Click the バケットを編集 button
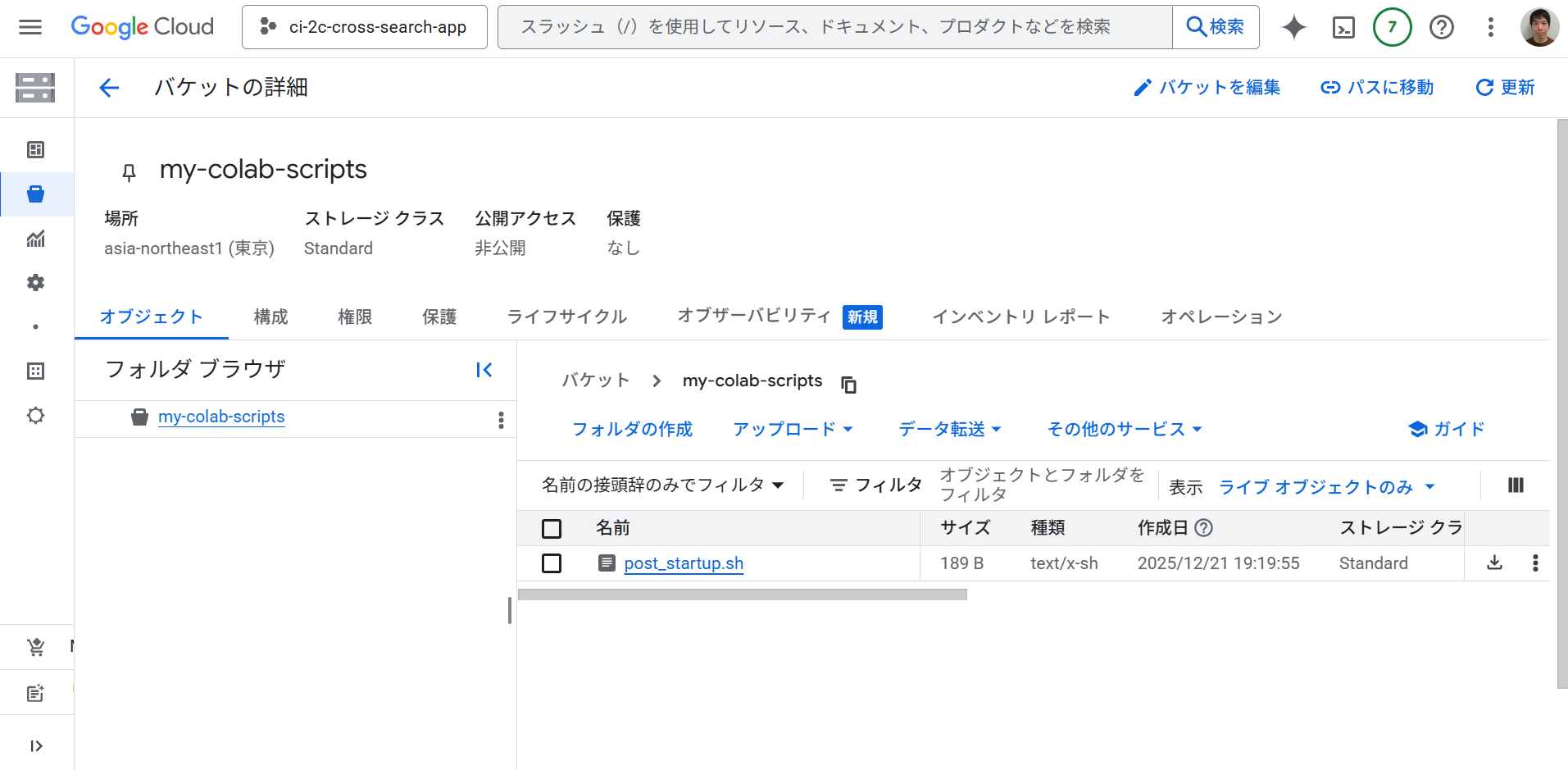 click(1207, 88)
